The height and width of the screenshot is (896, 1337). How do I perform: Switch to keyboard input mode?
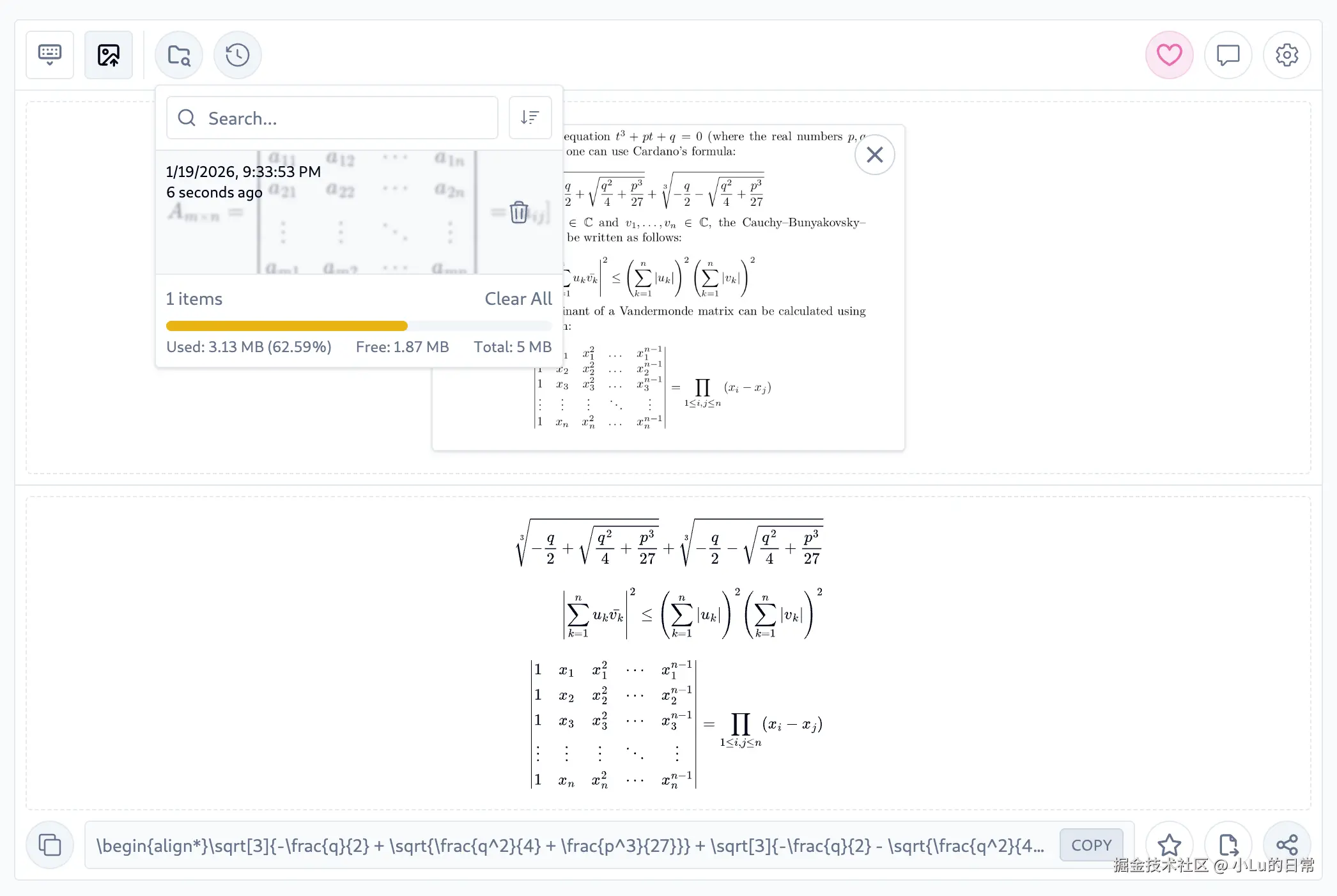50,55
